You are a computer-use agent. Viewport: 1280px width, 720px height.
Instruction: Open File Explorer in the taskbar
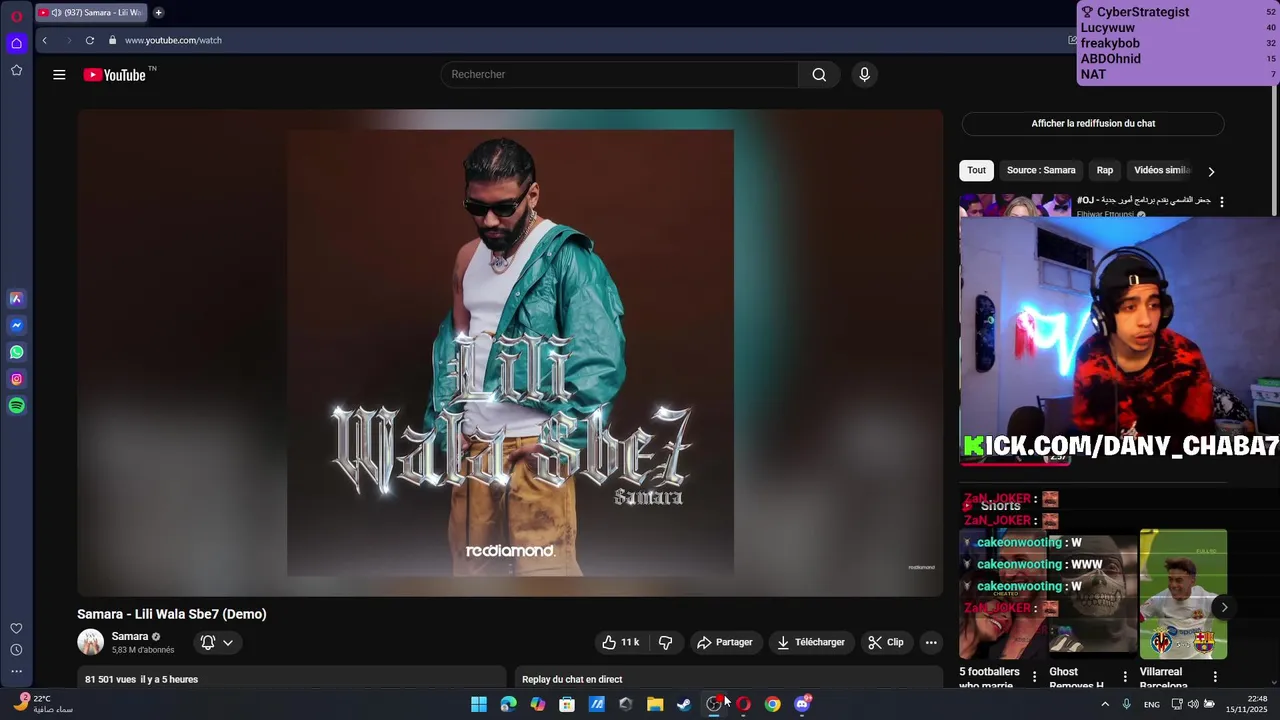coord(655,704)
